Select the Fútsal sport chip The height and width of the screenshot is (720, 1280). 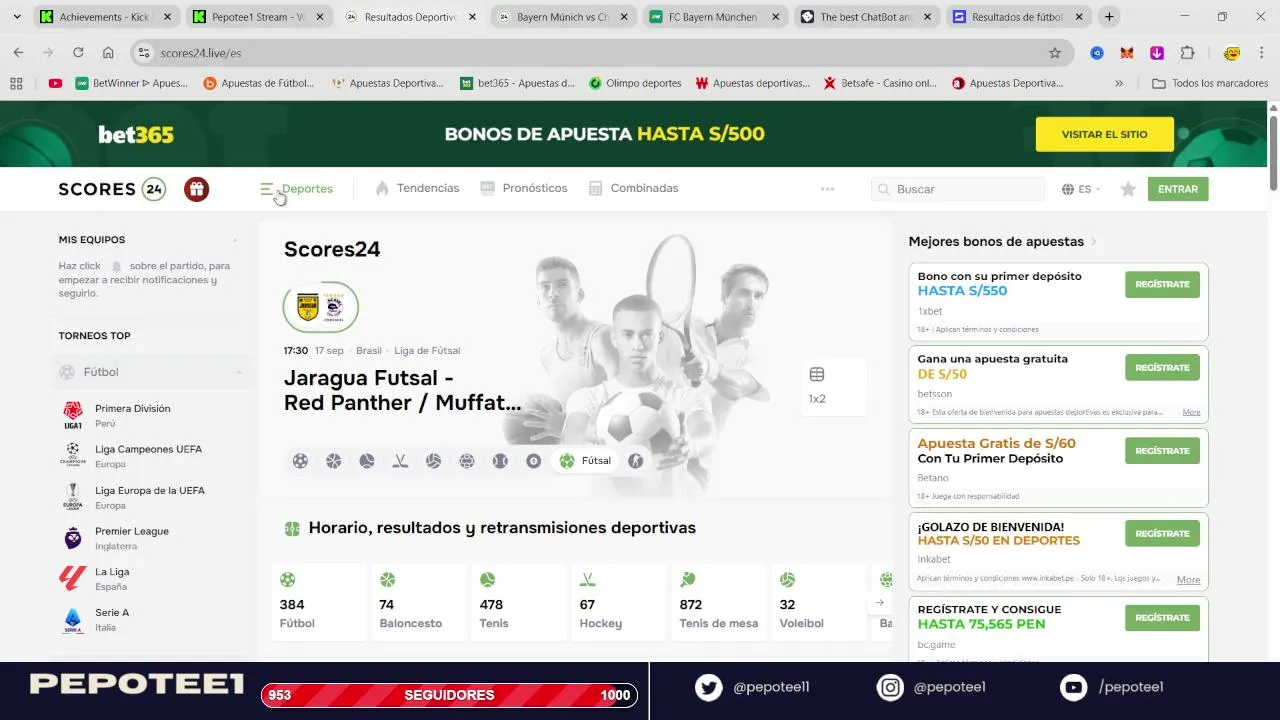click(586, 461)
